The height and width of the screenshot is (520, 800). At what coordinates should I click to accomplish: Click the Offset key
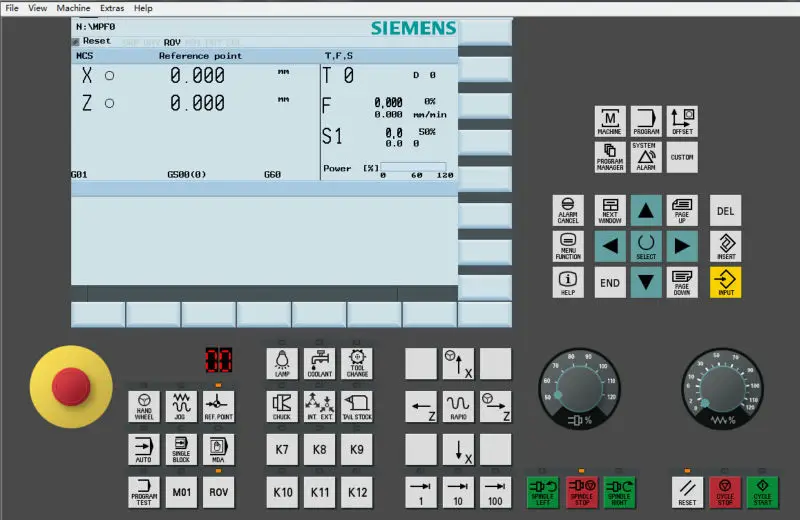(x=682, y=121)
